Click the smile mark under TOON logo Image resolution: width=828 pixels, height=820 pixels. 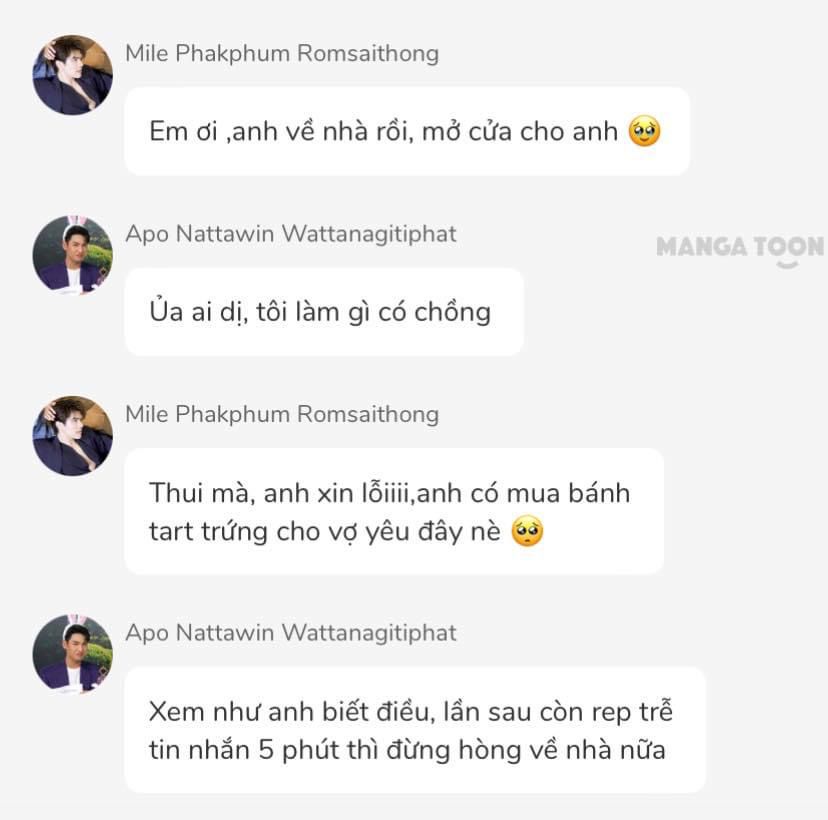(787, 263)
